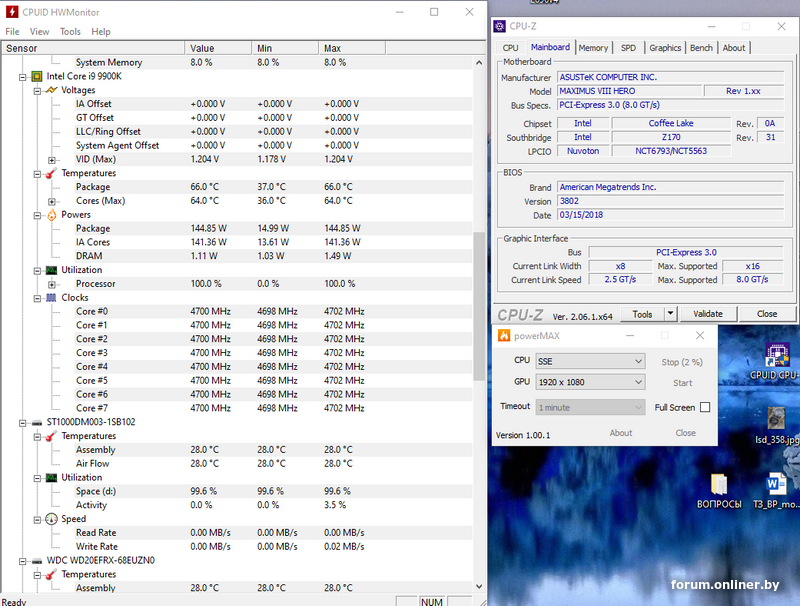Open the powerMAX Timeout dropdown
This screenshot has width=800, height=606.
(x=590, y=408)
